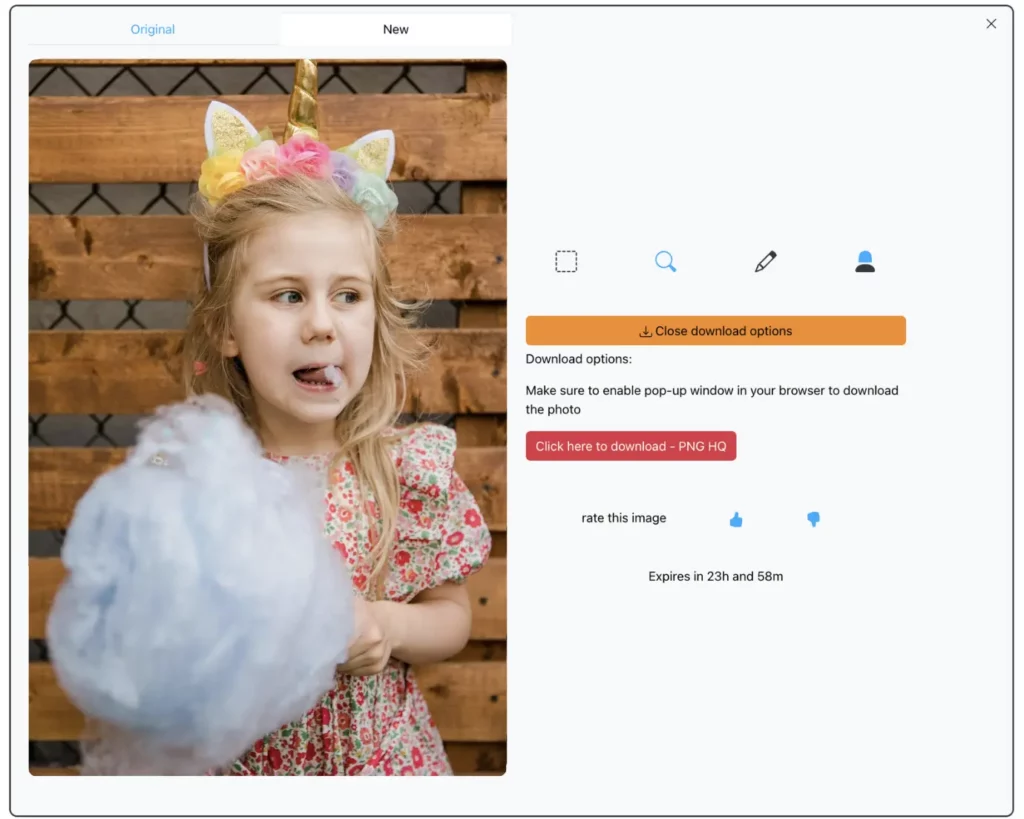This screenshot has height=819, width=1024.
Task: Switch to the Original tab
Action: (152, 29)
